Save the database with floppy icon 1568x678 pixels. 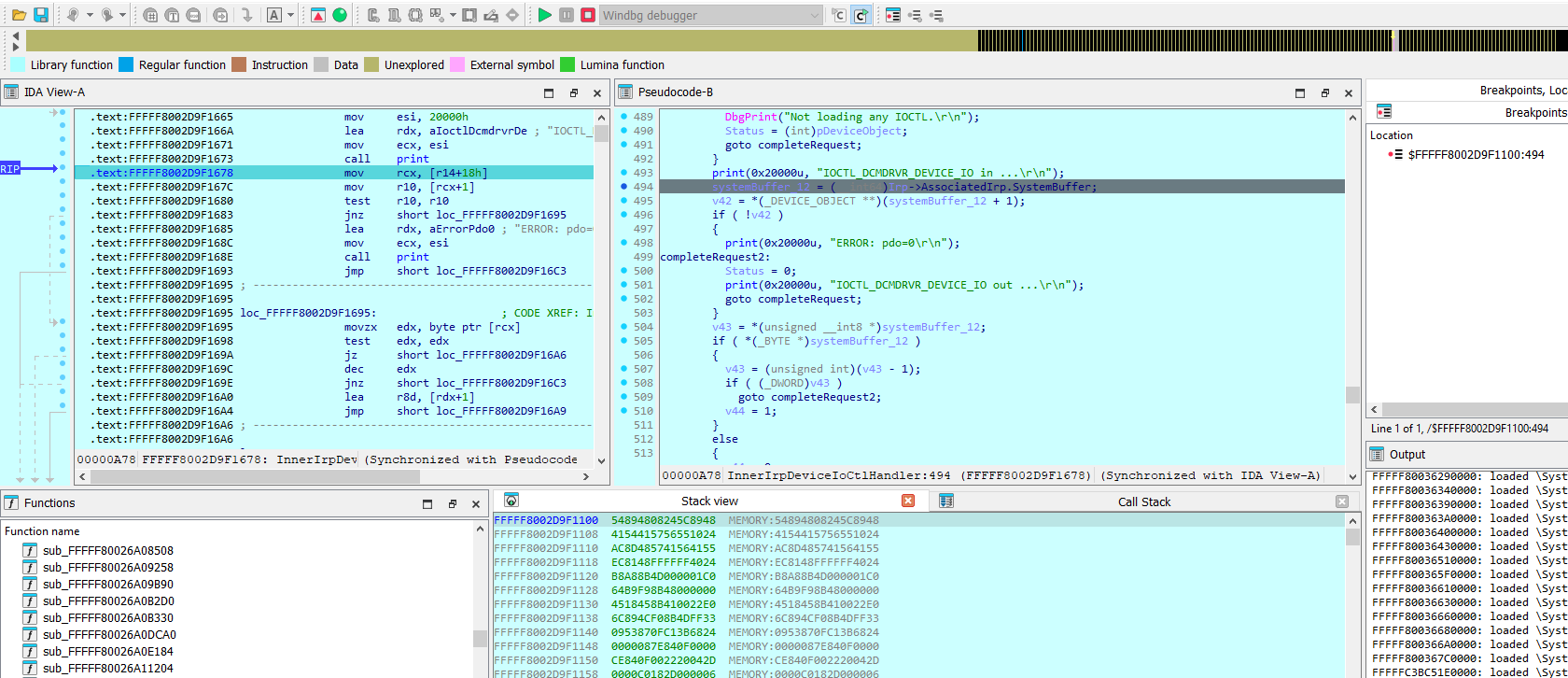[41, 15]
